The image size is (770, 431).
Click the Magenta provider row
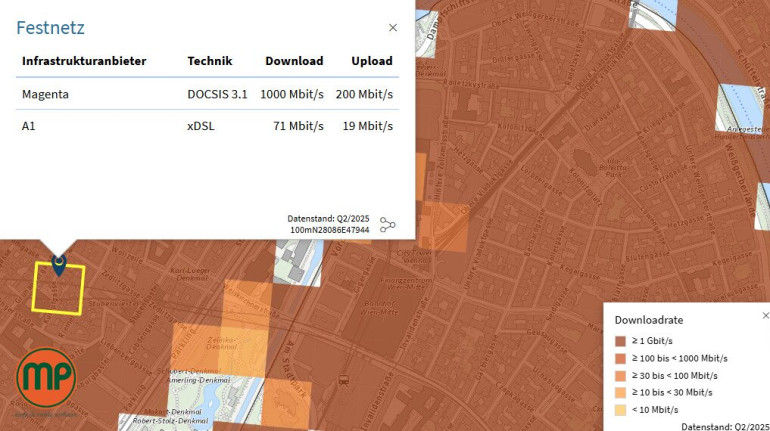(x=207, y=94)
